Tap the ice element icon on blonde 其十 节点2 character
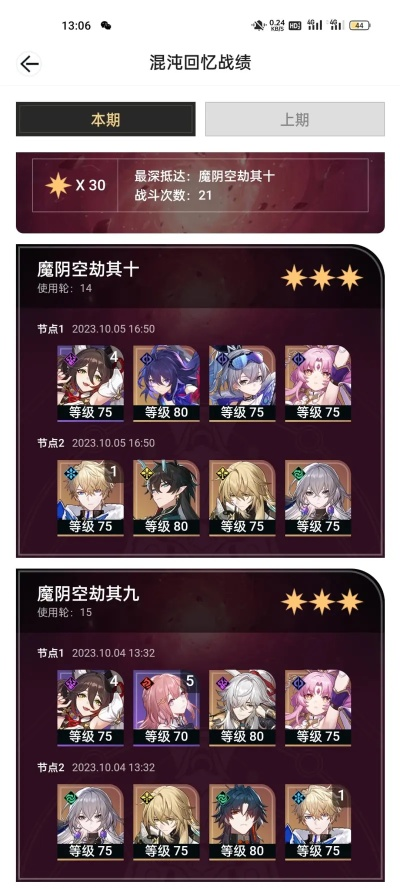400x889 pixels. click(x=71, y=473)
